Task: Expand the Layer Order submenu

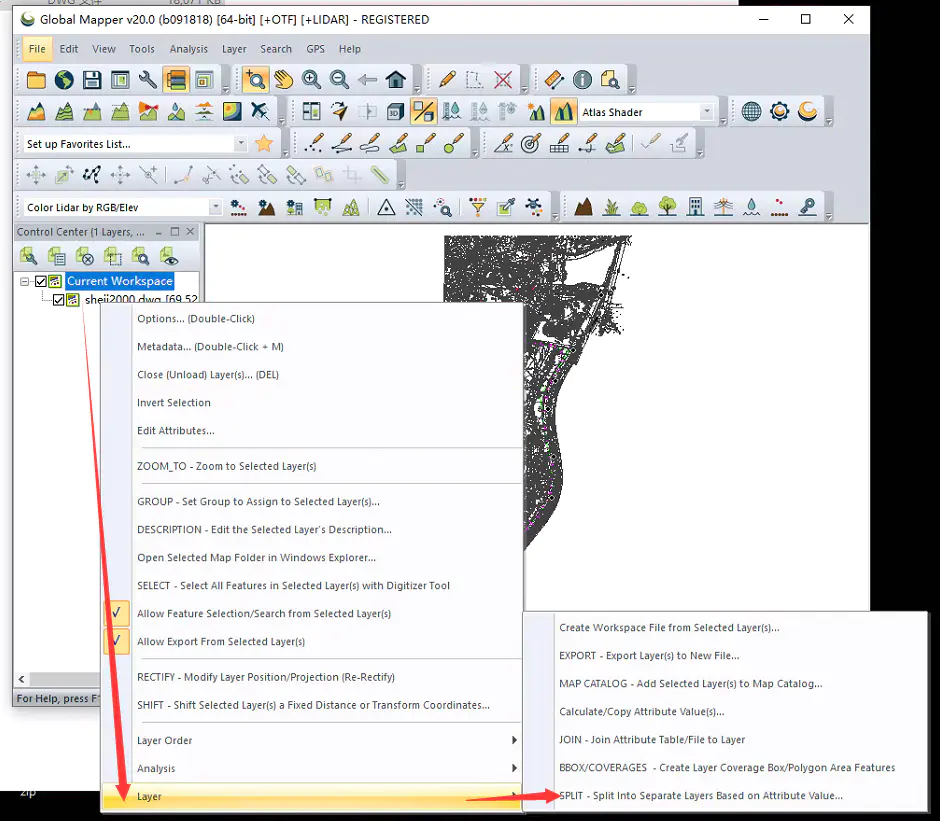Action: click(x=312, y=741)
